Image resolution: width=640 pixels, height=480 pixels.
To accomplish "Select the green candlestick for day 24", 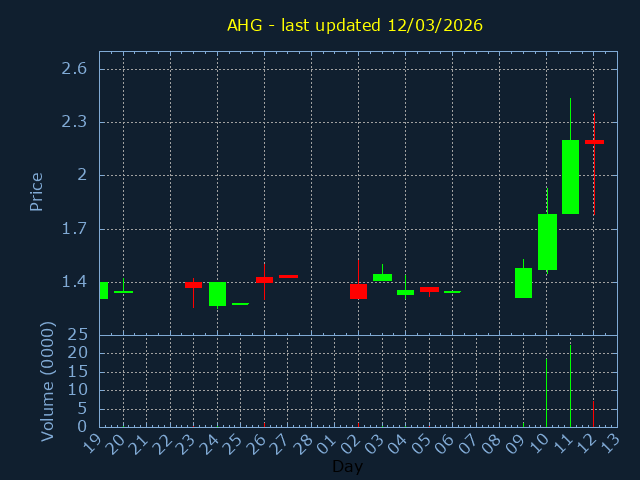I will coord(217,293).
